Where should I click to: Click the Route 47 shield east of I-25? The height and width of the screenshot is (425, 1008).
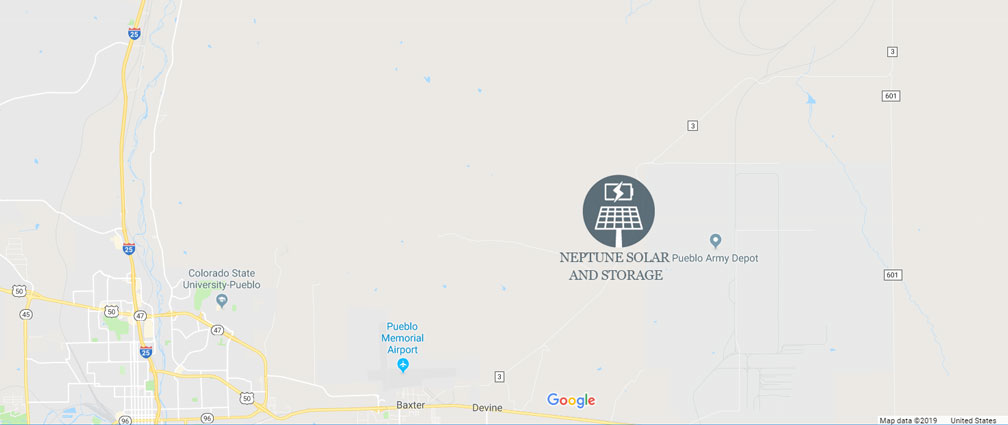tap(218, 330)
